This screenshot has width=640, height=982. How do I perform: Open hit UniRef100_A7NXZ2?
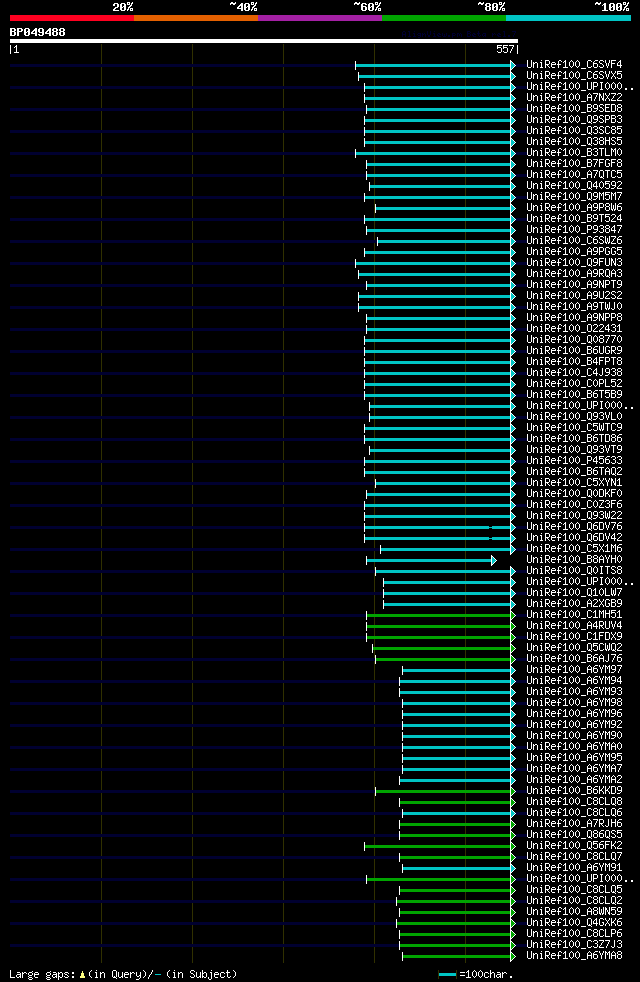point(574,98)
